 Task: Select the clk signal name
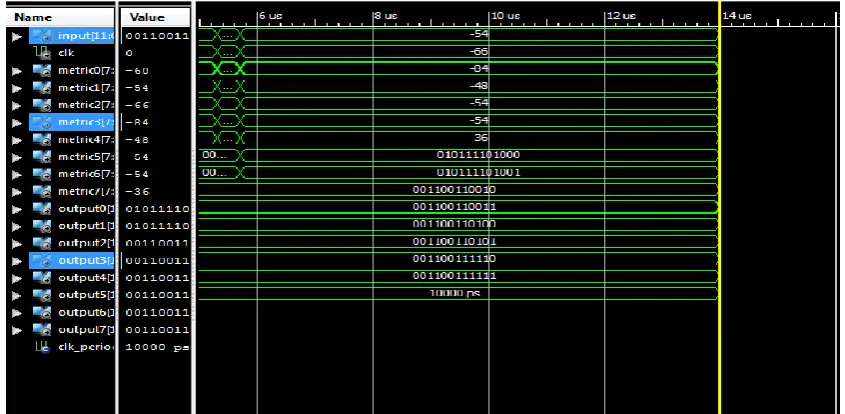66,53
